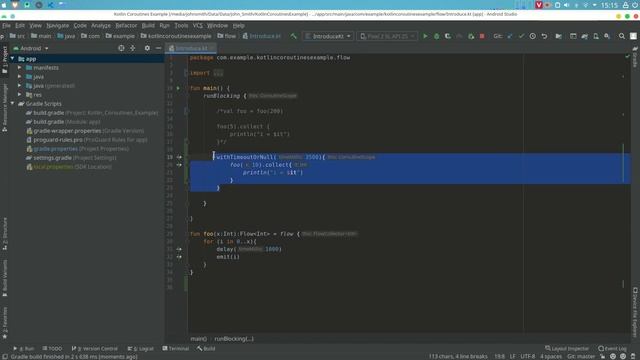Open the Refactor menu

tap(126, 25)
